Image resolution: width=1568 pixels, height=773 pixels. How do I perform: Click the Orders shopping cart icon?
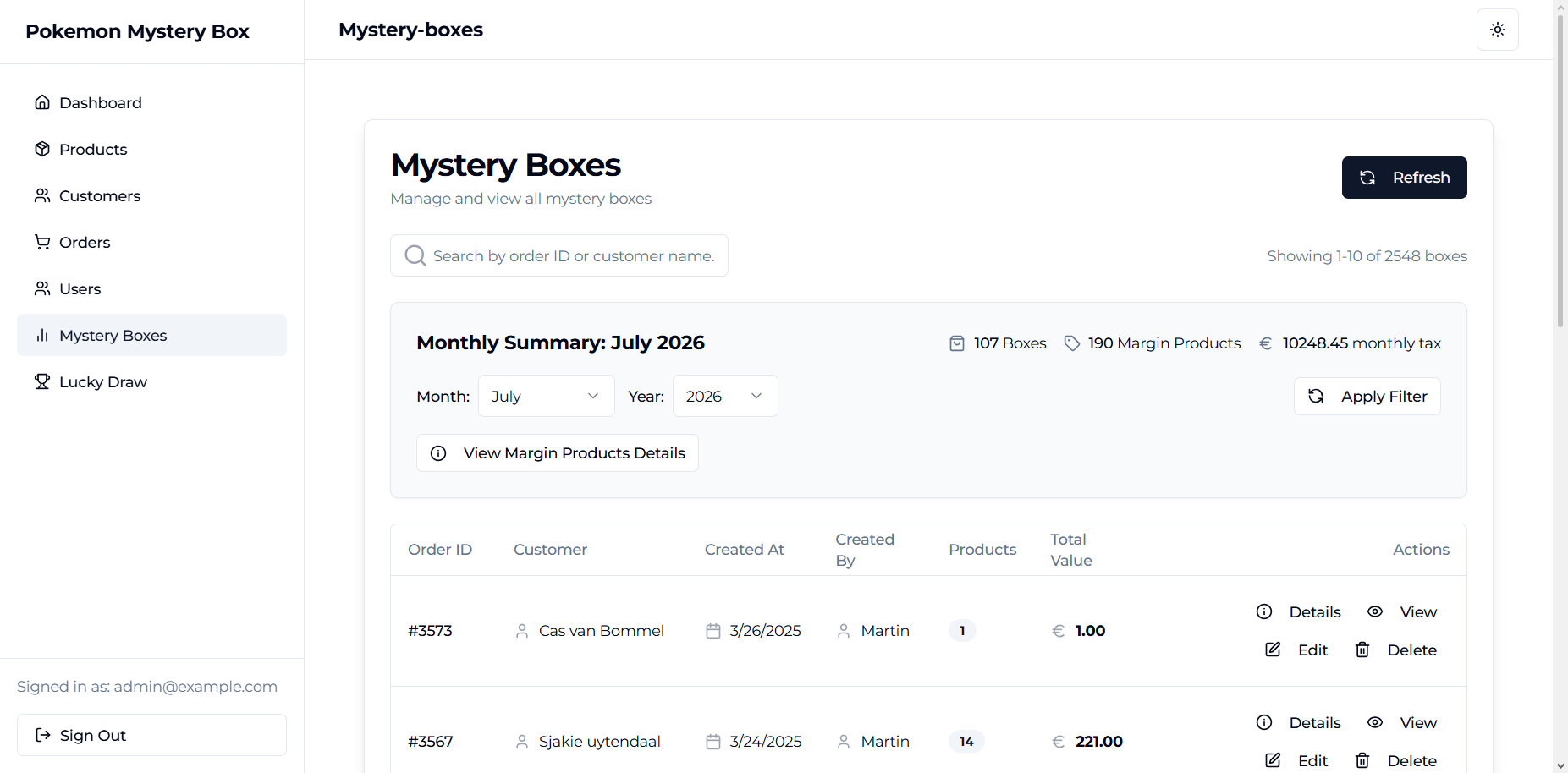click(x=42, y=242)
